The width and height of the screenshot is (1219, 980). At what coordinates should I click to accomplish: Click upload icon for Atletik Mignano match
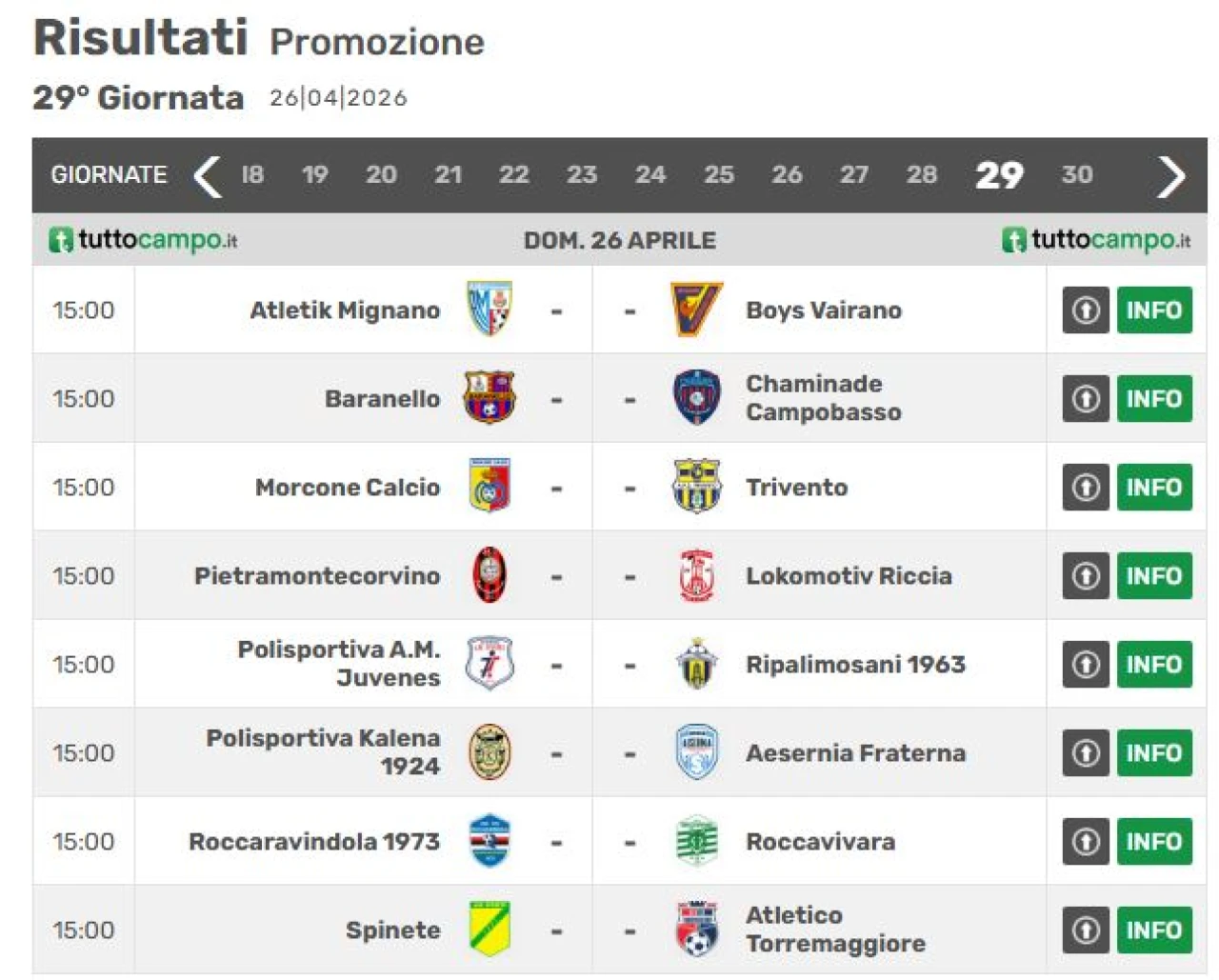pyautogui.click(x=1086, y=310)
